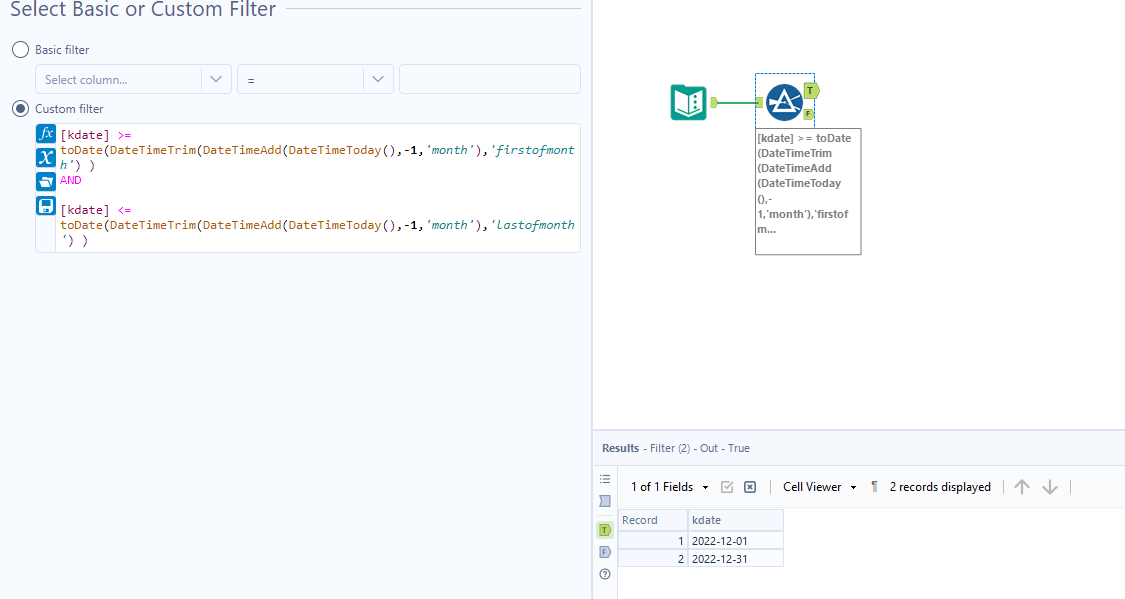Open the '=' operator dropdown

coord(315,79)
